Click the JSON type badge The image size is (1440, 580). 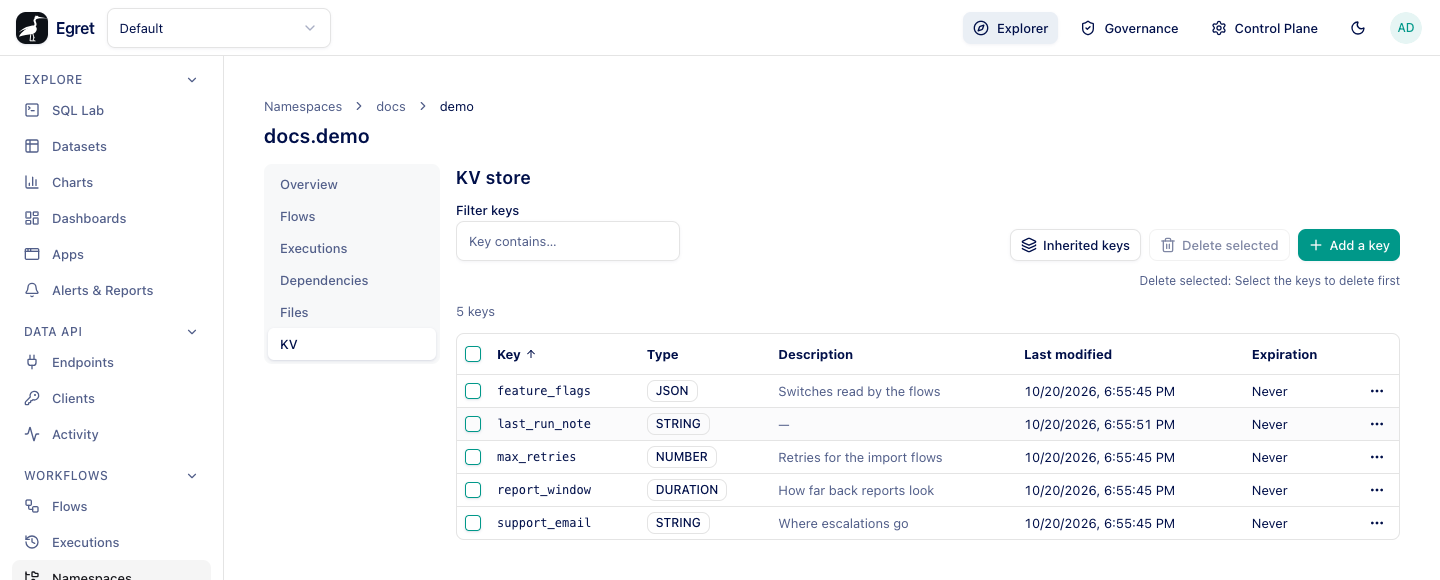[x=673, y=391]
